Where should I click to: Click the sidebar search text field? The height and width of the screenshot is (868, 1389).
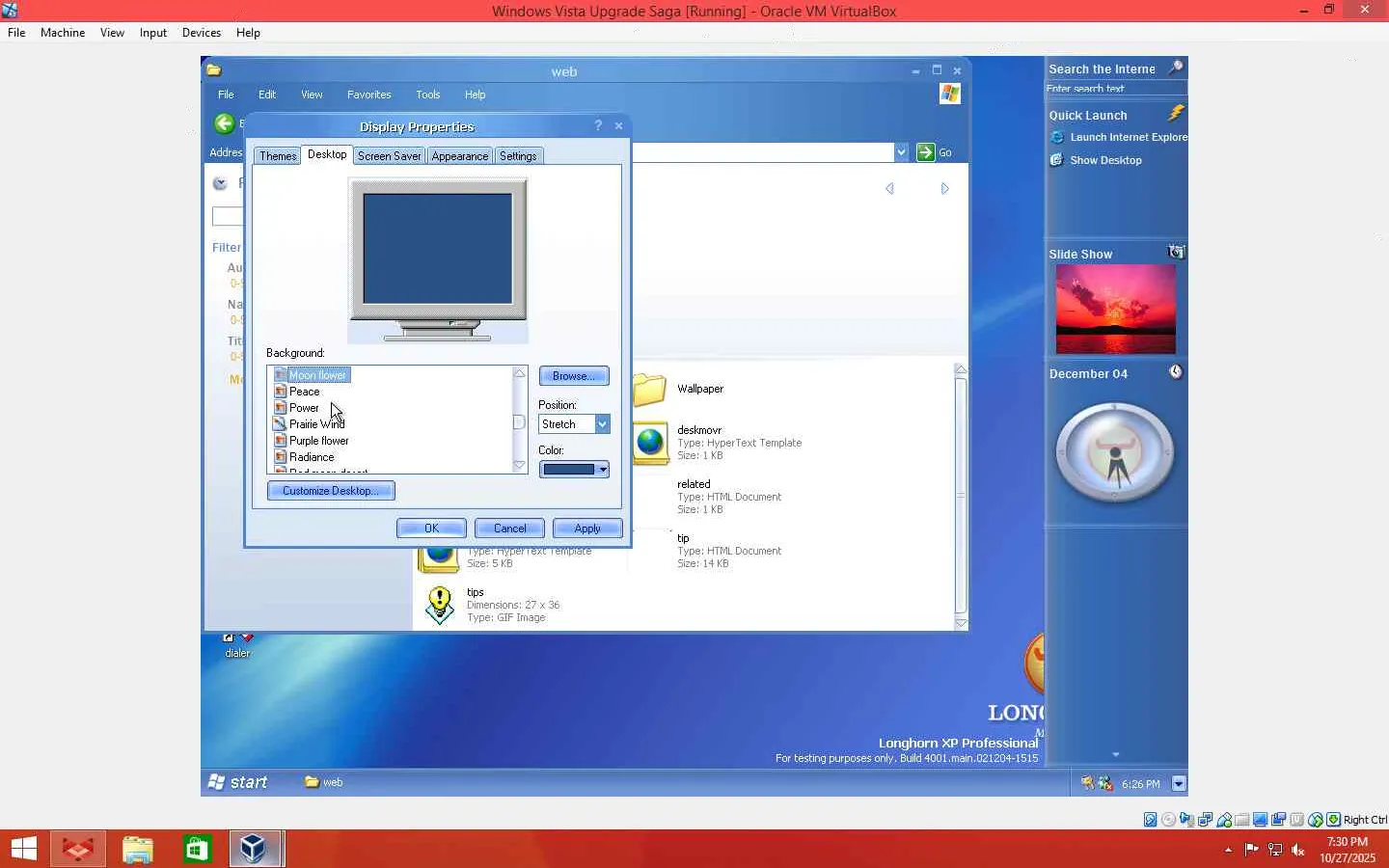pos(1116,89)
